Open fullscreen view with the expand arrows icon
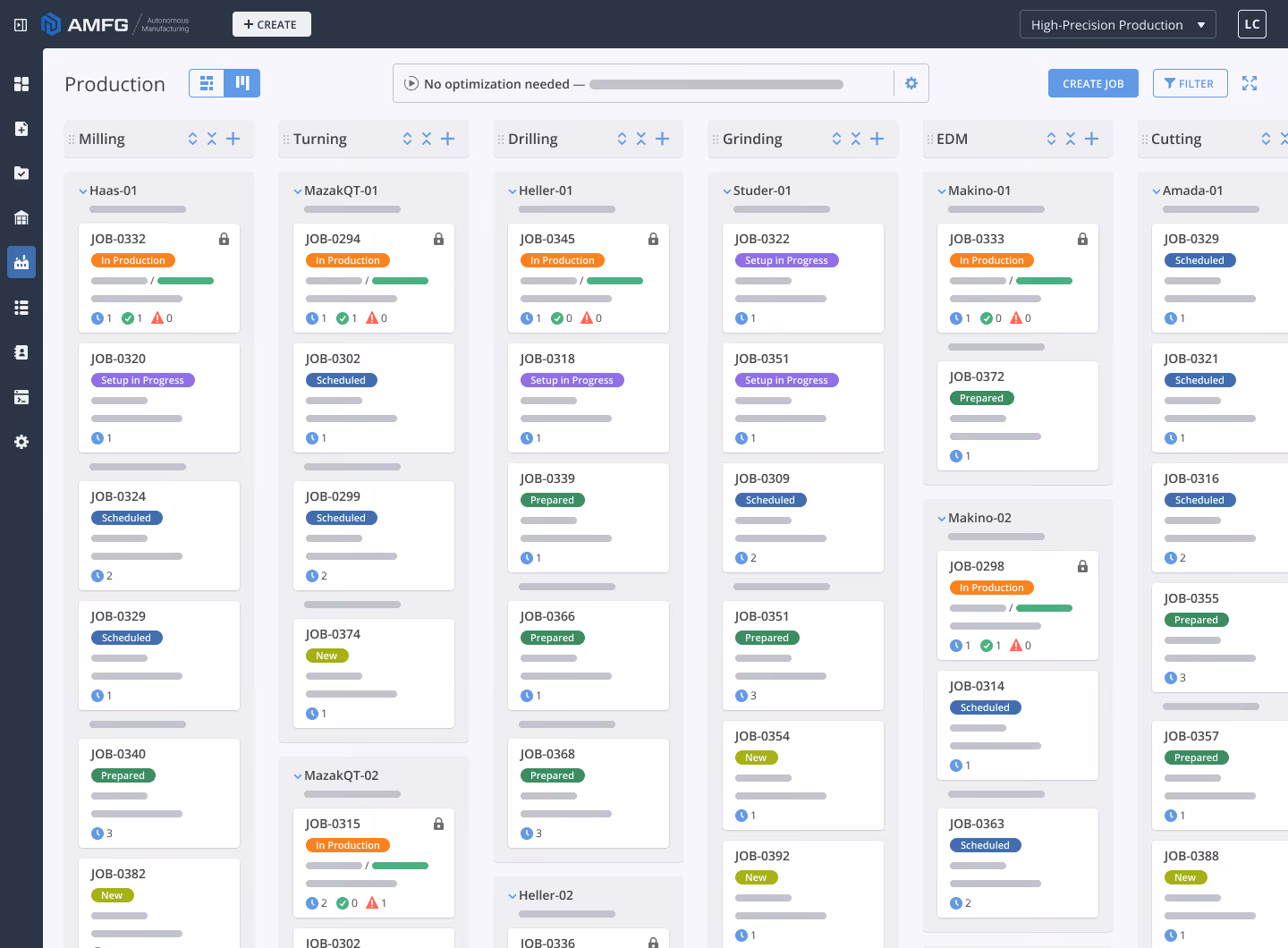Viewport: 1288px width, 948px height. pyautogui.click(x=1250, y=82)
